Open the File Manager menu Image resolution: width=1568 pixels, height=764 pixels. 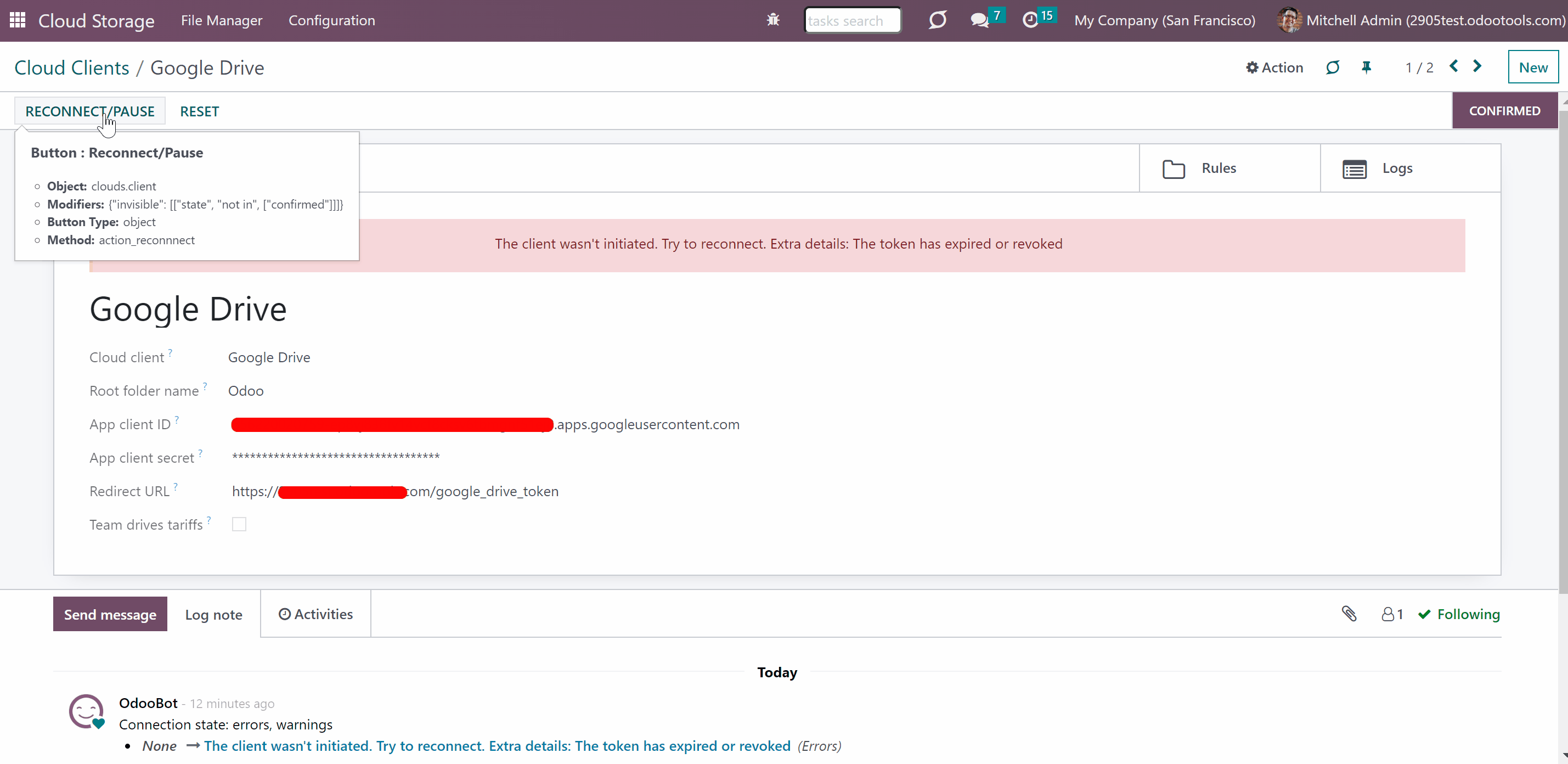(222, 20)
